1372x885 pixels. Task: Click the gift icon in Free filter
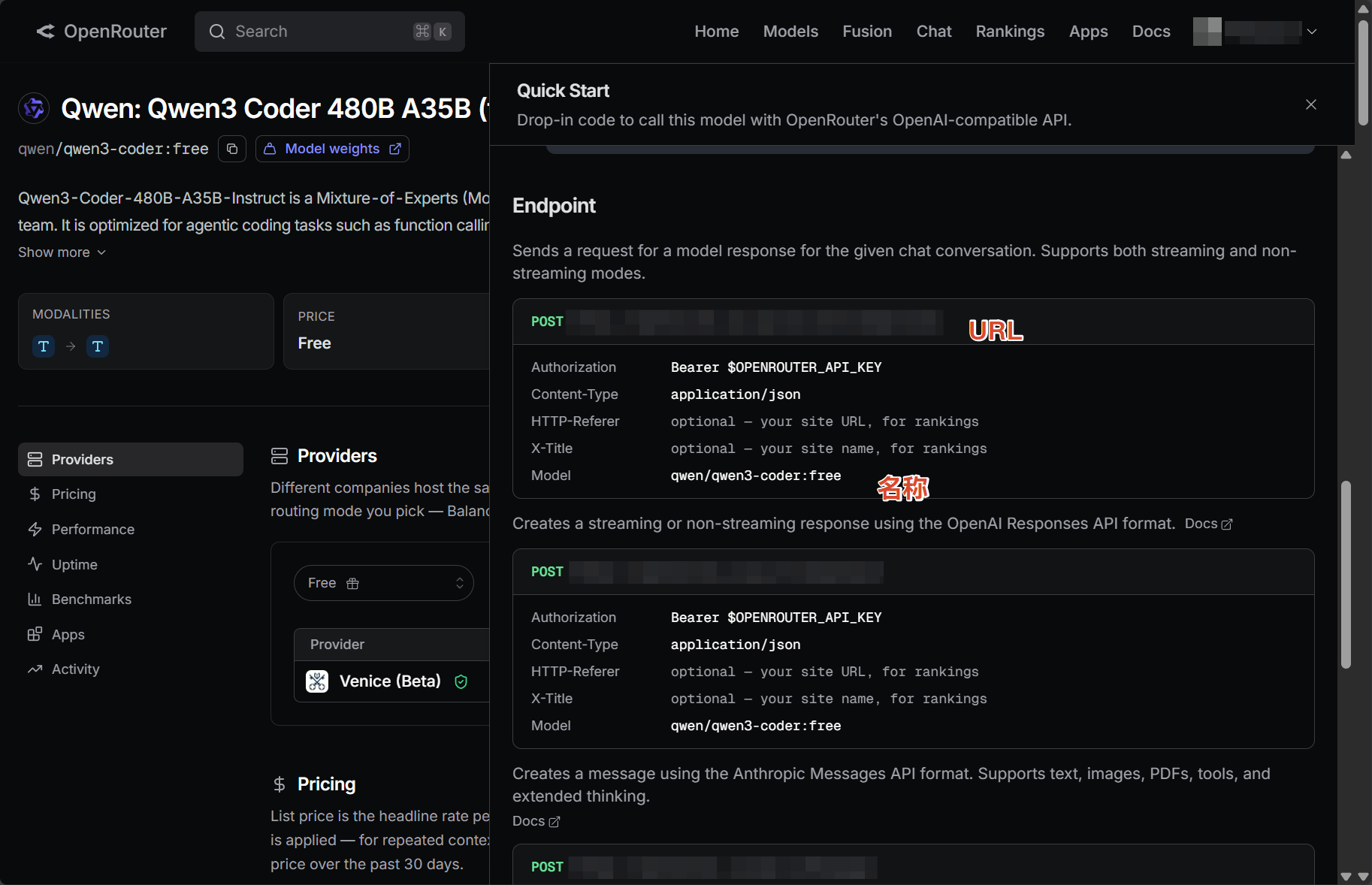point(352,583)
